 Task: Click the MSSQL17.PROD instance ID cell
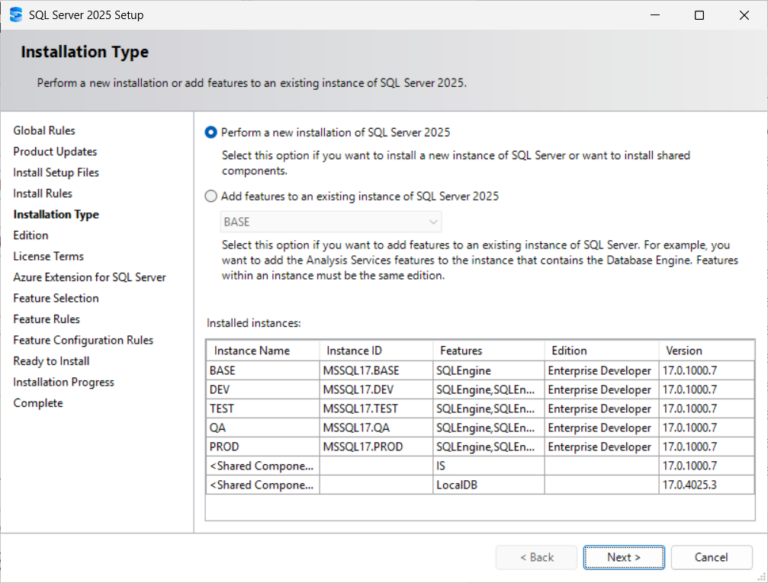coord(376,447)
